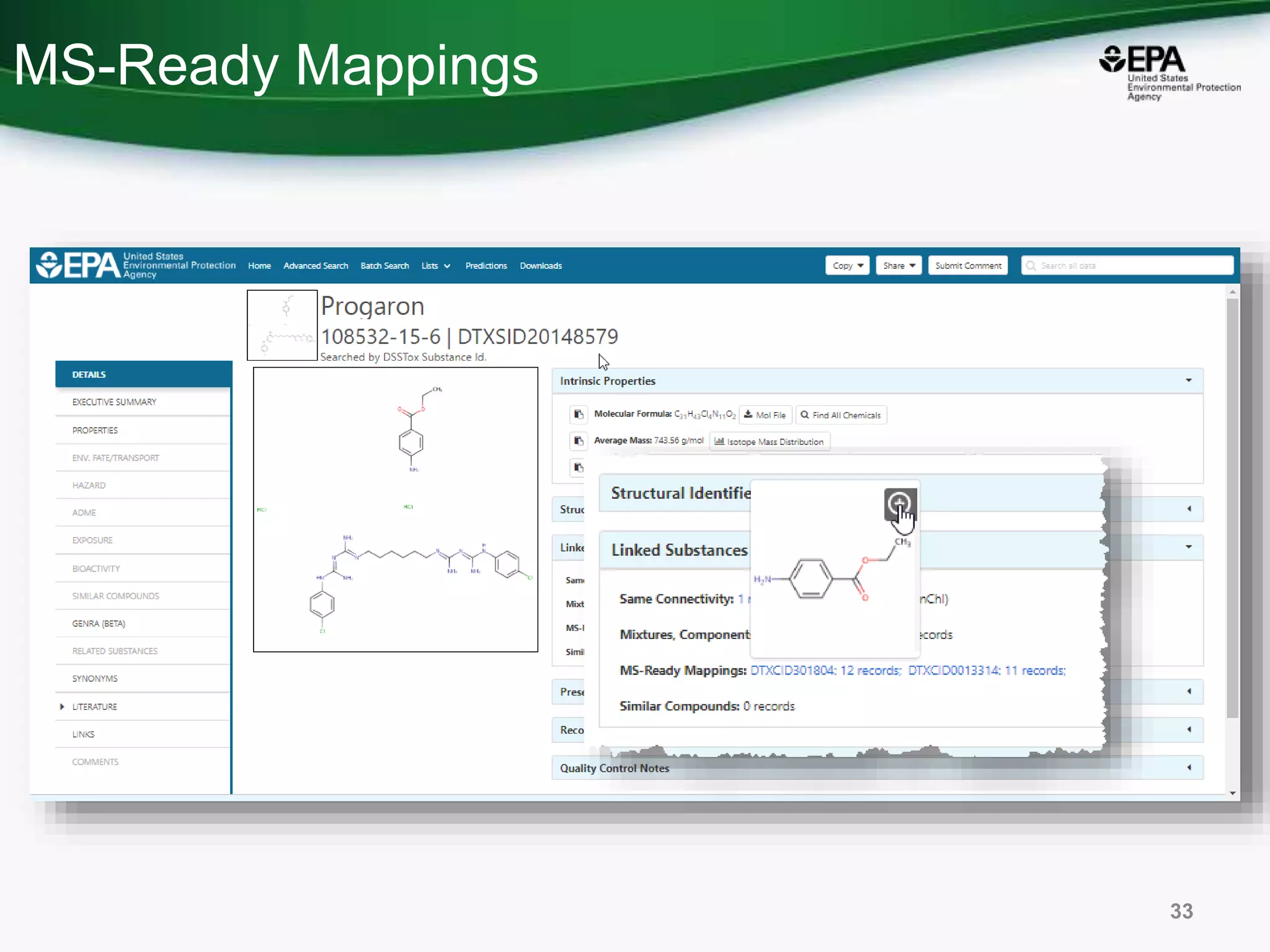Open the Predictions page
The width and height of the screenshot is (1270, 952).
click(x=486, y=266)
